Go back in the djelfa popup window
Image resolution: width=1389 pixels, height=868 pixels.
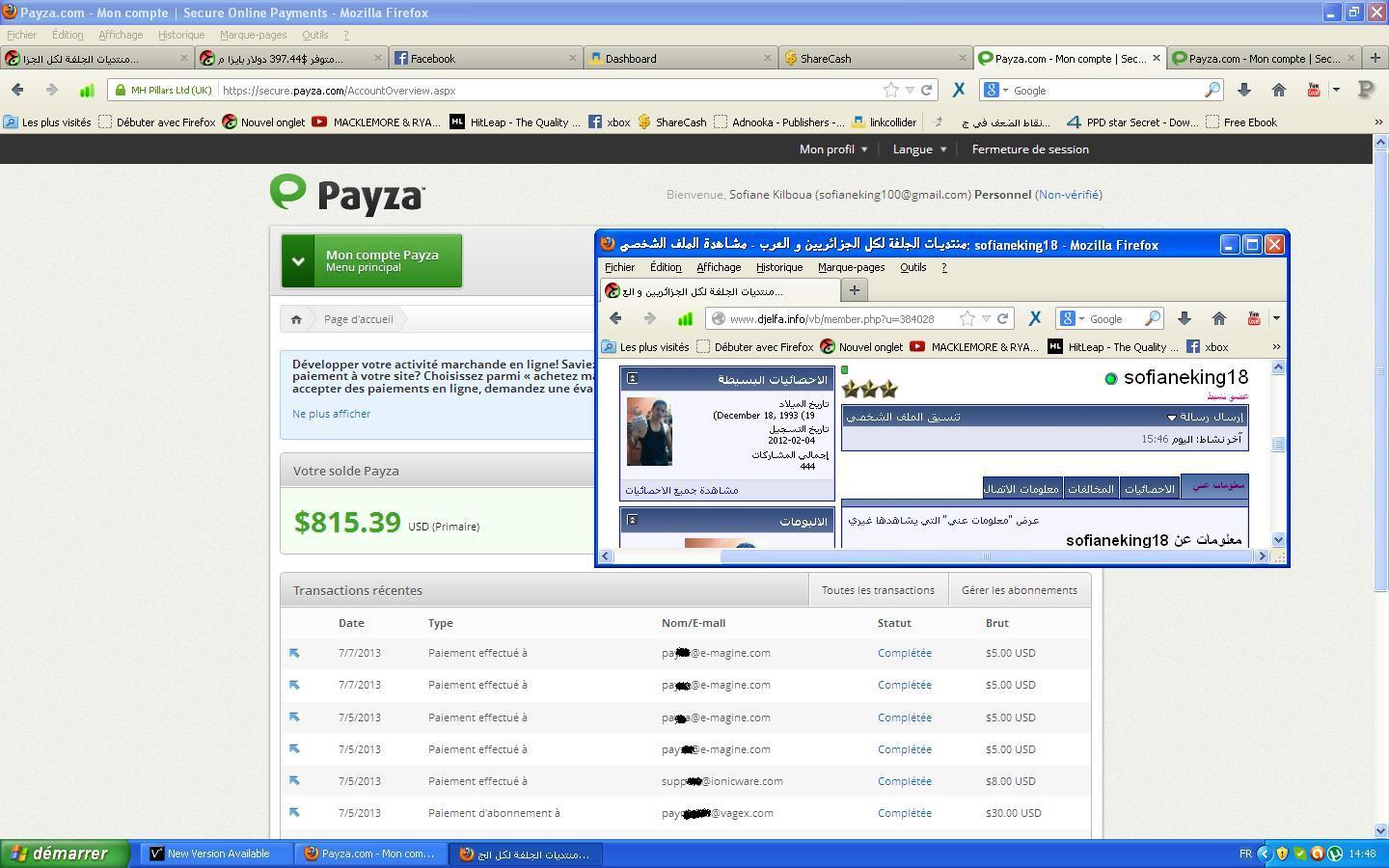click(615, 318)
